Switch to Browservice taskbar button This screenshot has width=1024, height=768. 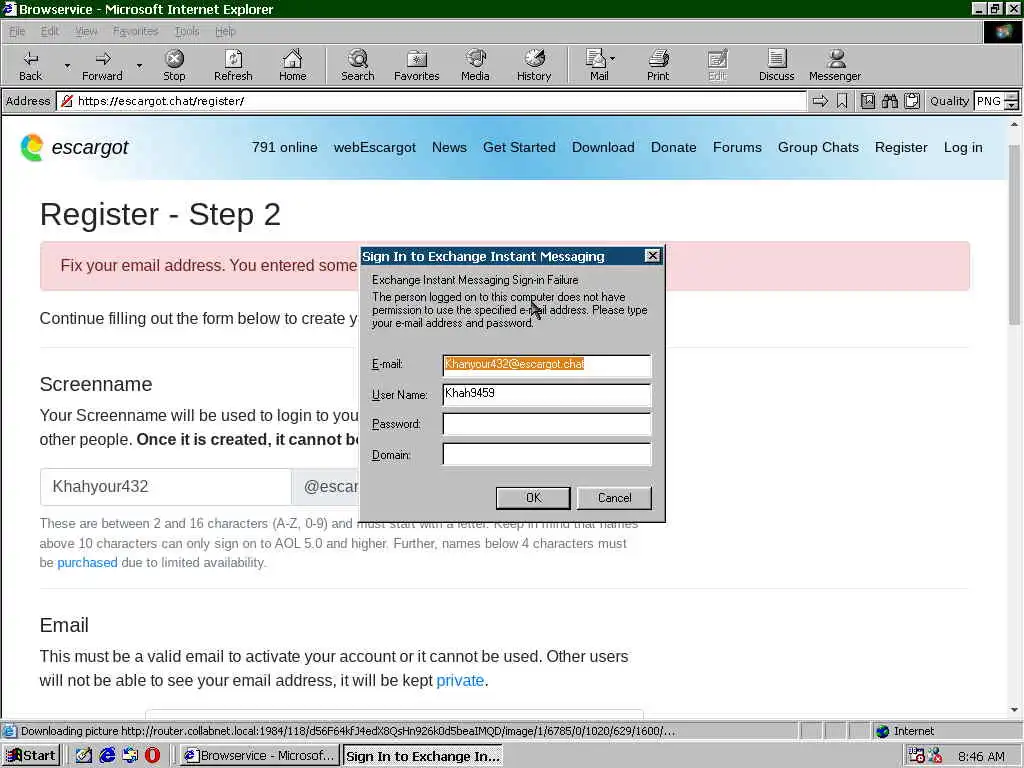[260, 756]
